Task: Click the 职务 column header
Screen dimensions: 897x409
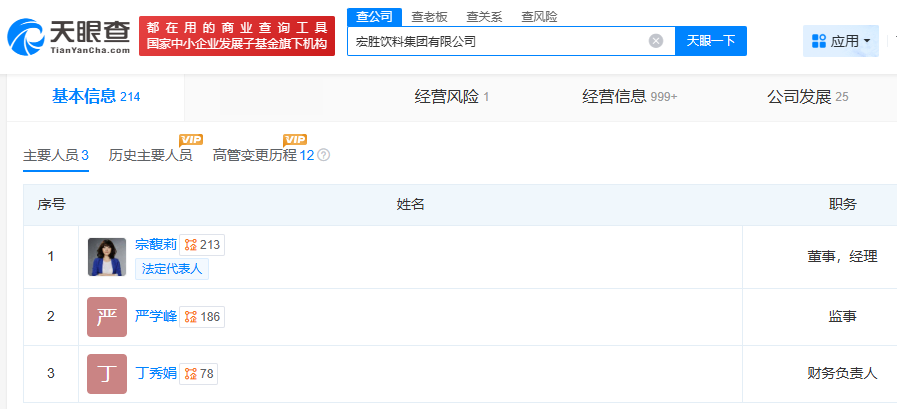Action: click(x=843, y=205)
